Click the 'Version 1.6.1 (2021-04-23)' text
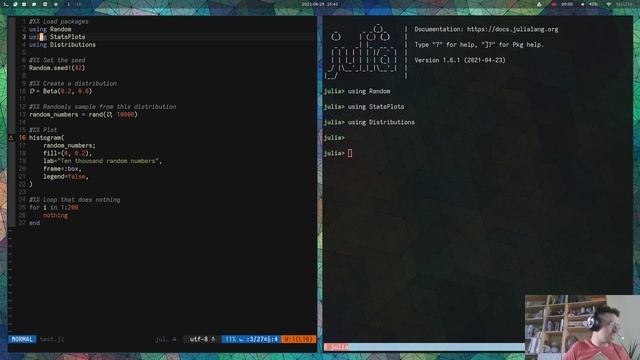Image resolution: width=640 pixels, height=360 pixels. pyautogui.click(x=460, y=60)
